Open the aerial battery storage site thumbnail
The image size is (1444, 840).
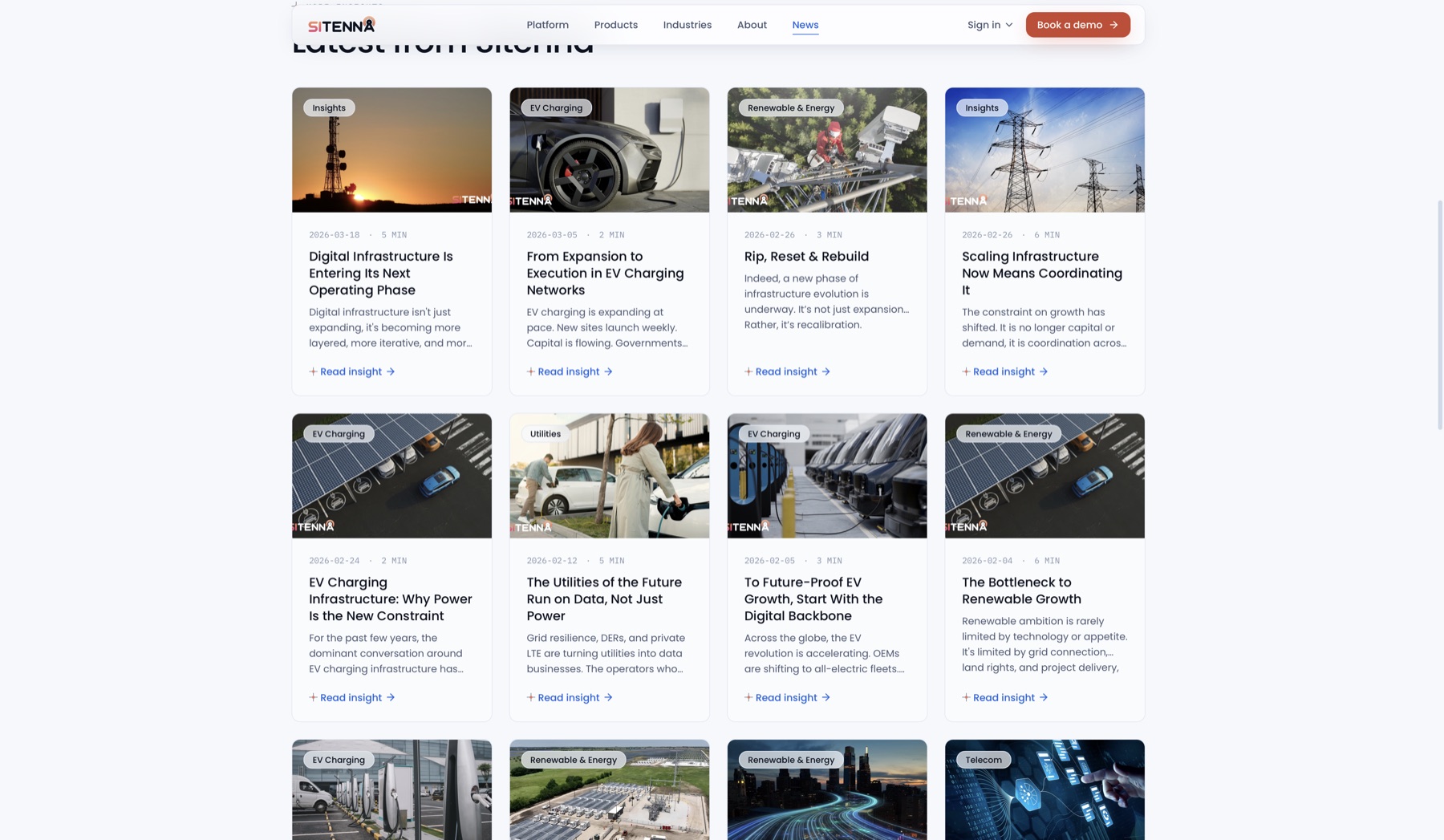(x=609, y=789)
